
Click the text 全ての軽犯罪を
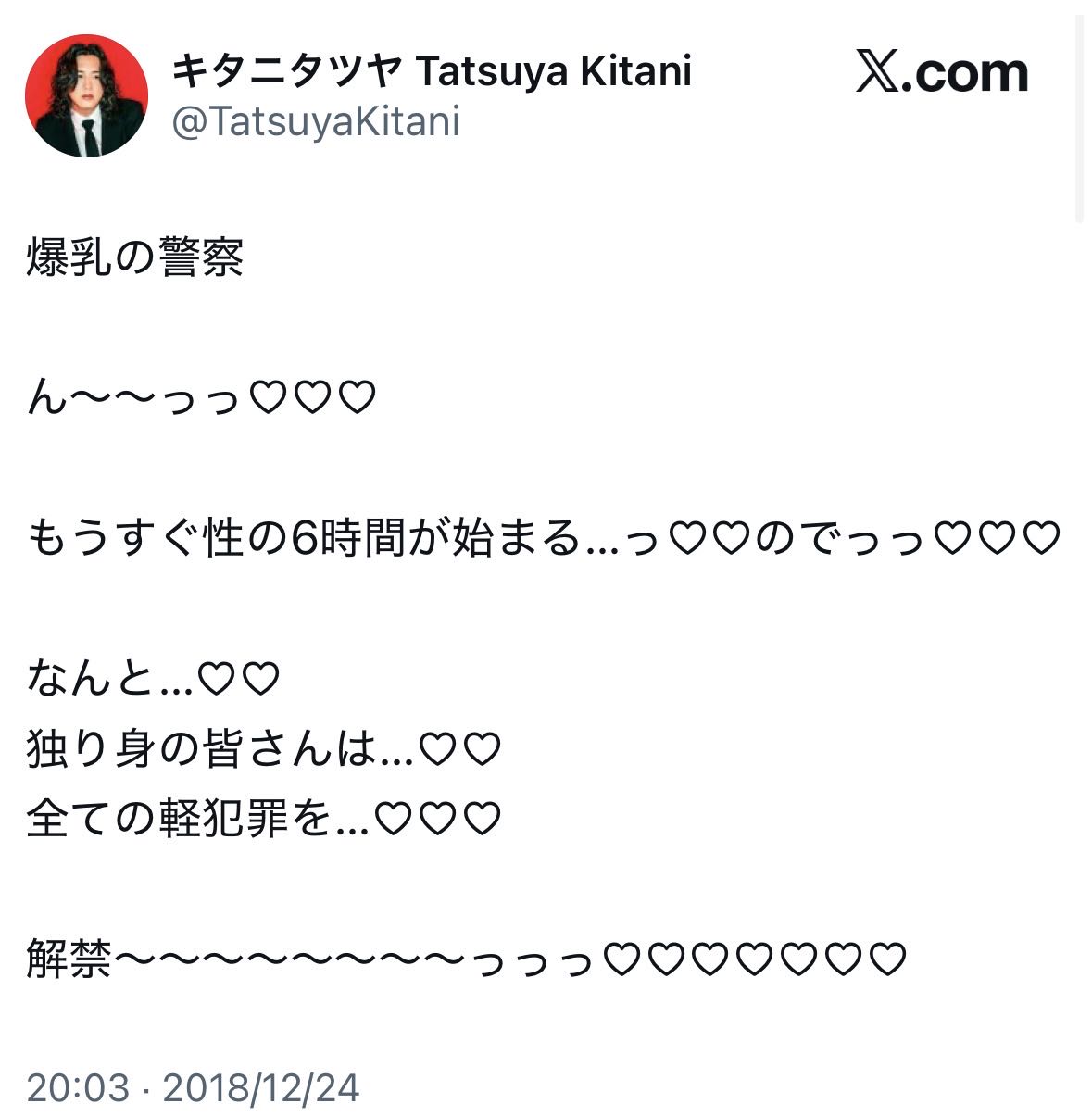pos(180,820)
